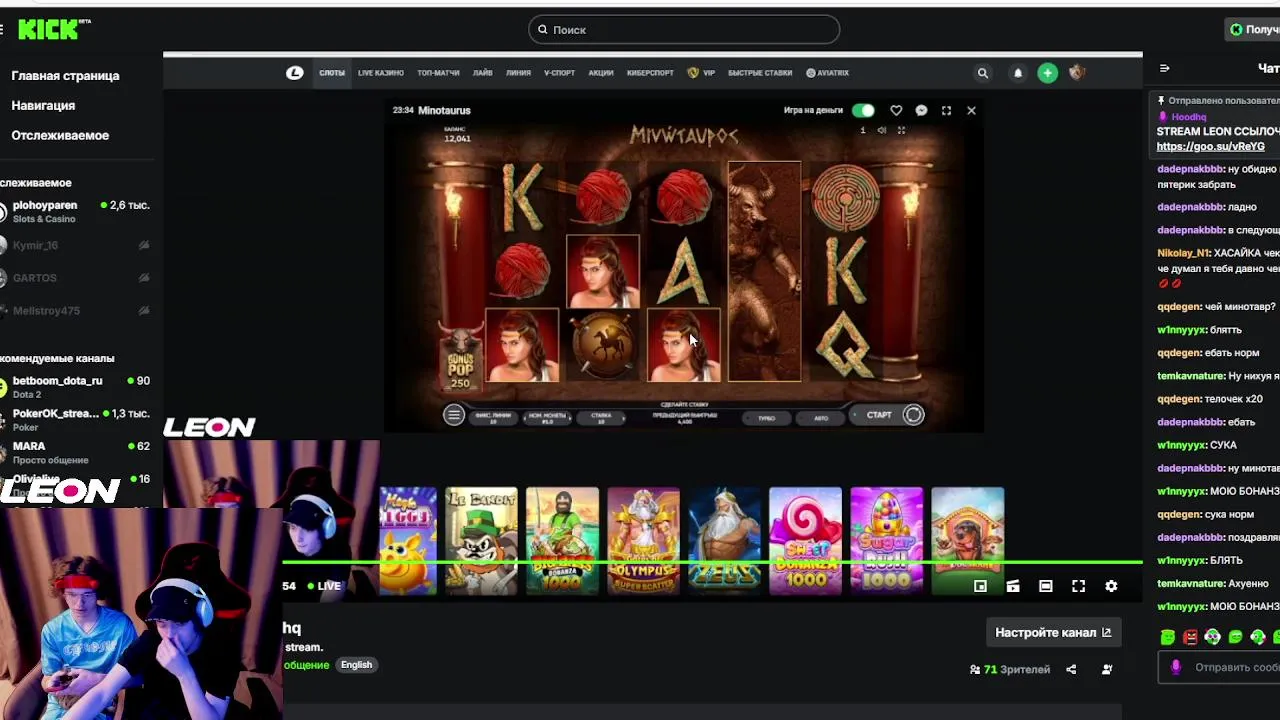The width and height of the screenshot is (1280, 720).
Task: Open the casino user avatar menu
Action: 1077,73
